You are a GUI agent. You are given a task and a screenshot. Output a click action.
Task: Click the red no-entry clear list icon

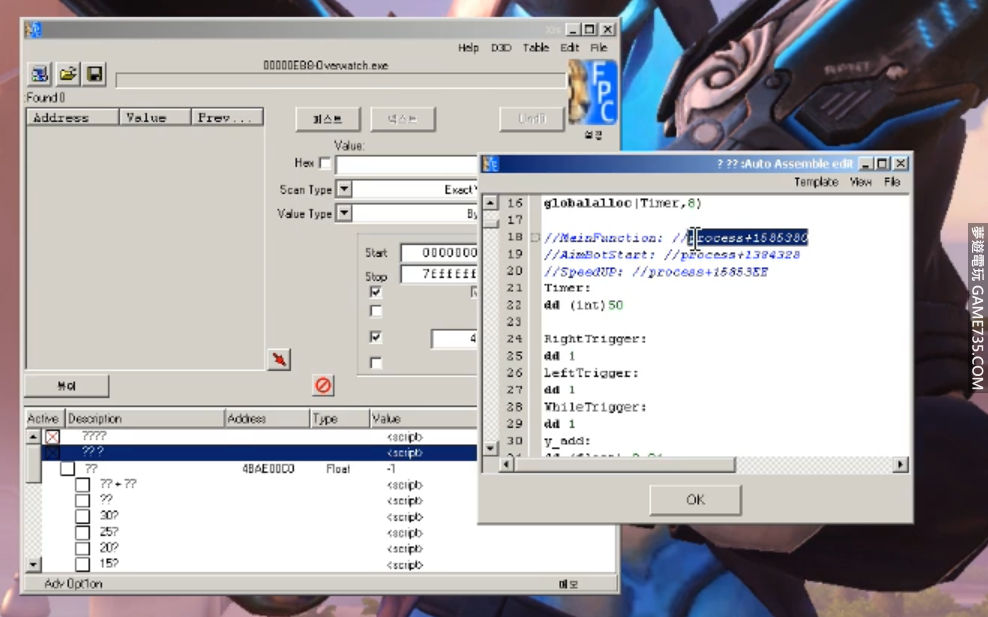click(x=323, y=385)
